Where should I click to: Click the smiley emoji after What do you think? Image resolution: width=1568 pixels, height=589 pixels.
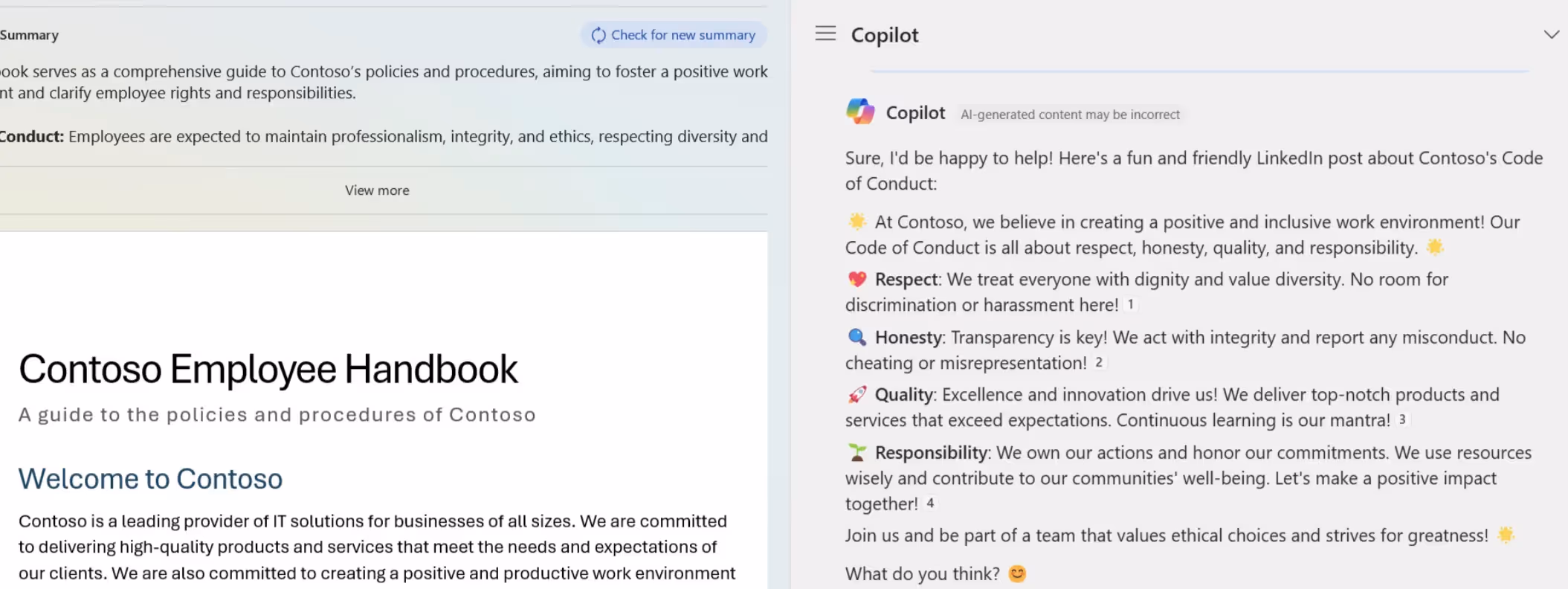click(x=1017, y=573)
